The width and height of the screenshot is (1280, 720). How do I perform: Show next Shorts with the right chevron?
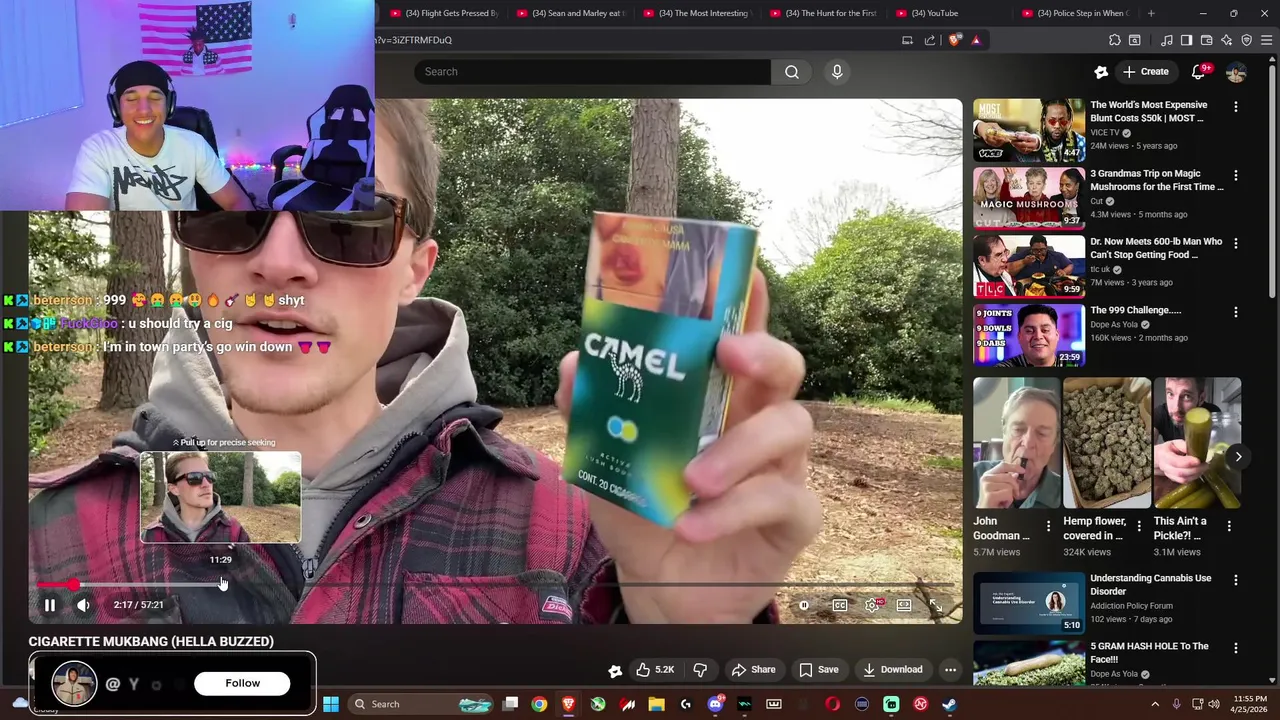coord(1238,457)
